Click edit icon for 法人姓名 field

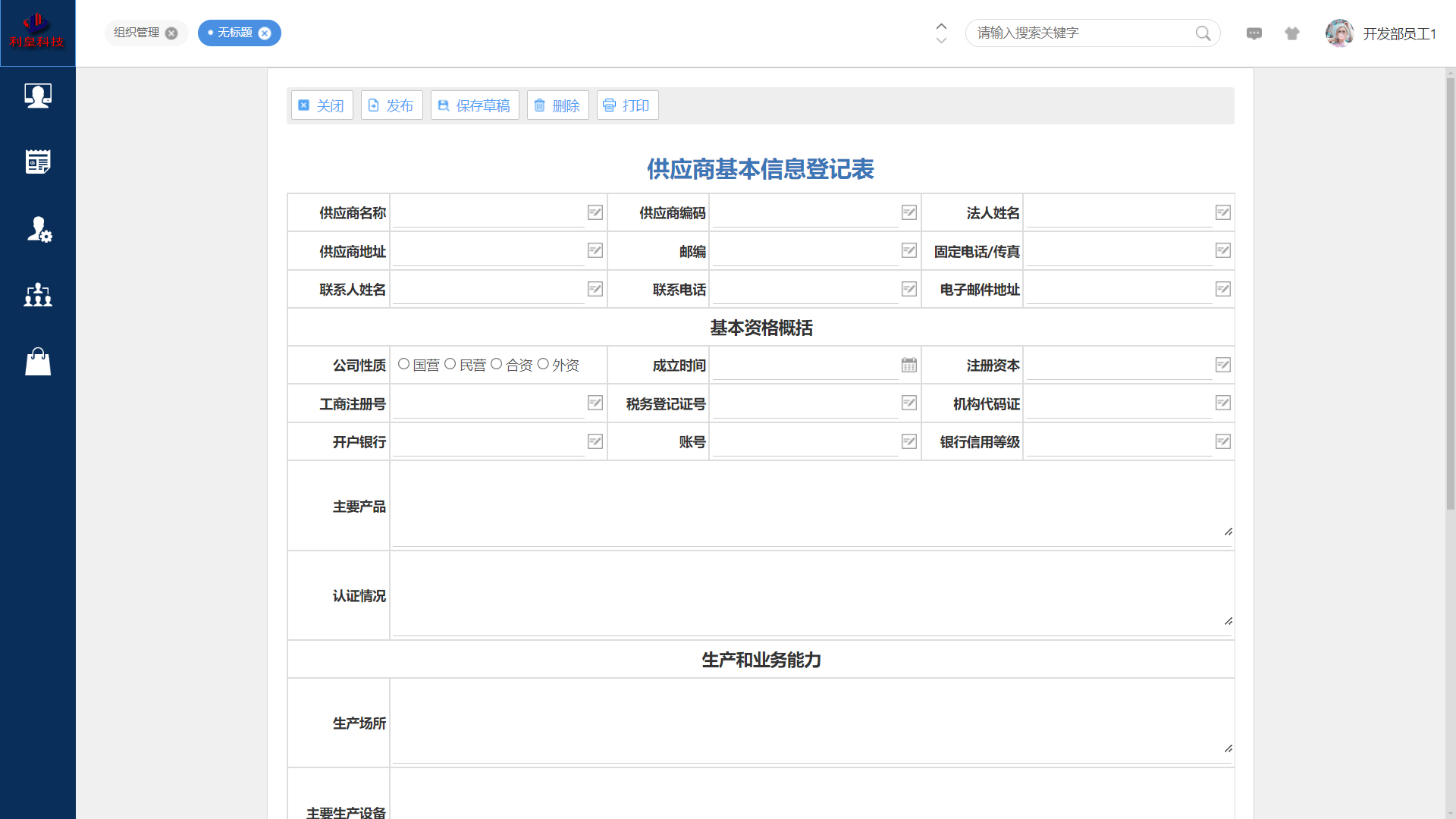click(1223, 212)
